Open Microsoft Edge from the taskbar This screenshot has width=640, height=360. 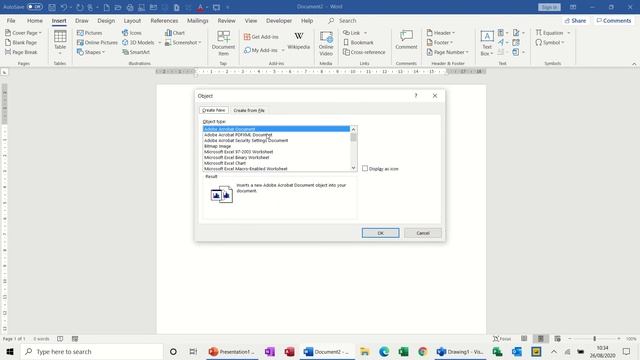384,351
